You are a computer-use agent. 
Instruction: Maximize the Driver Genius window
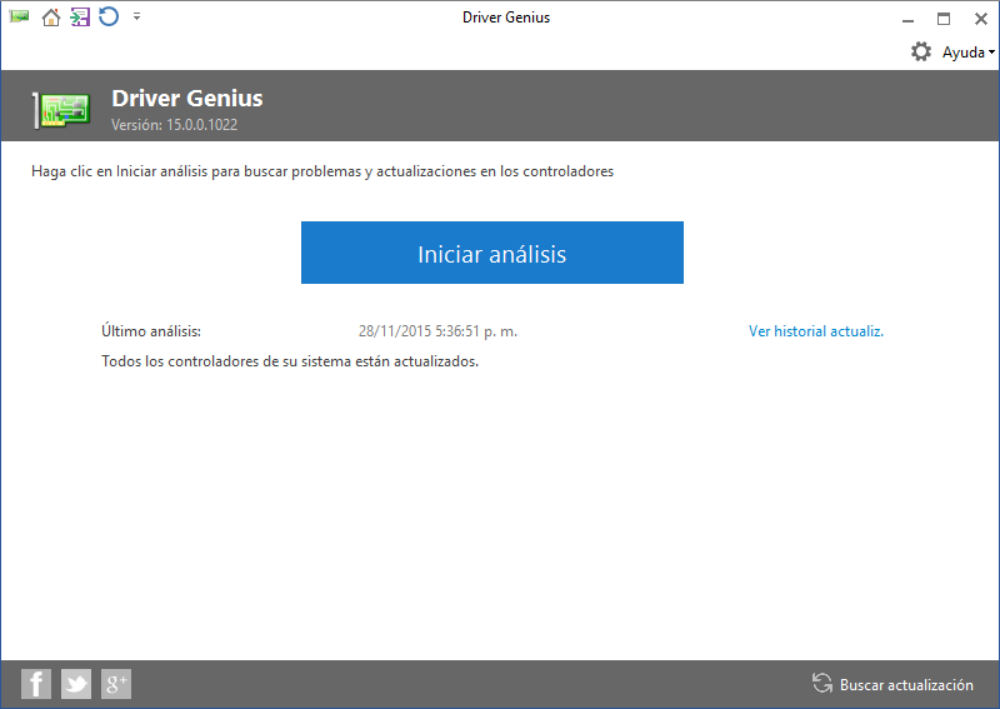click(x=944, y=18)
